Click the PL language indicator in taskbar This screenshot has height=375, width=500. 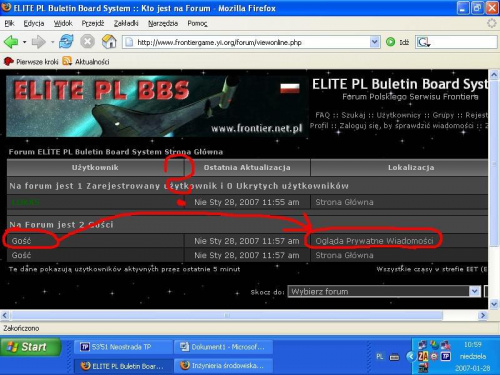379,356
